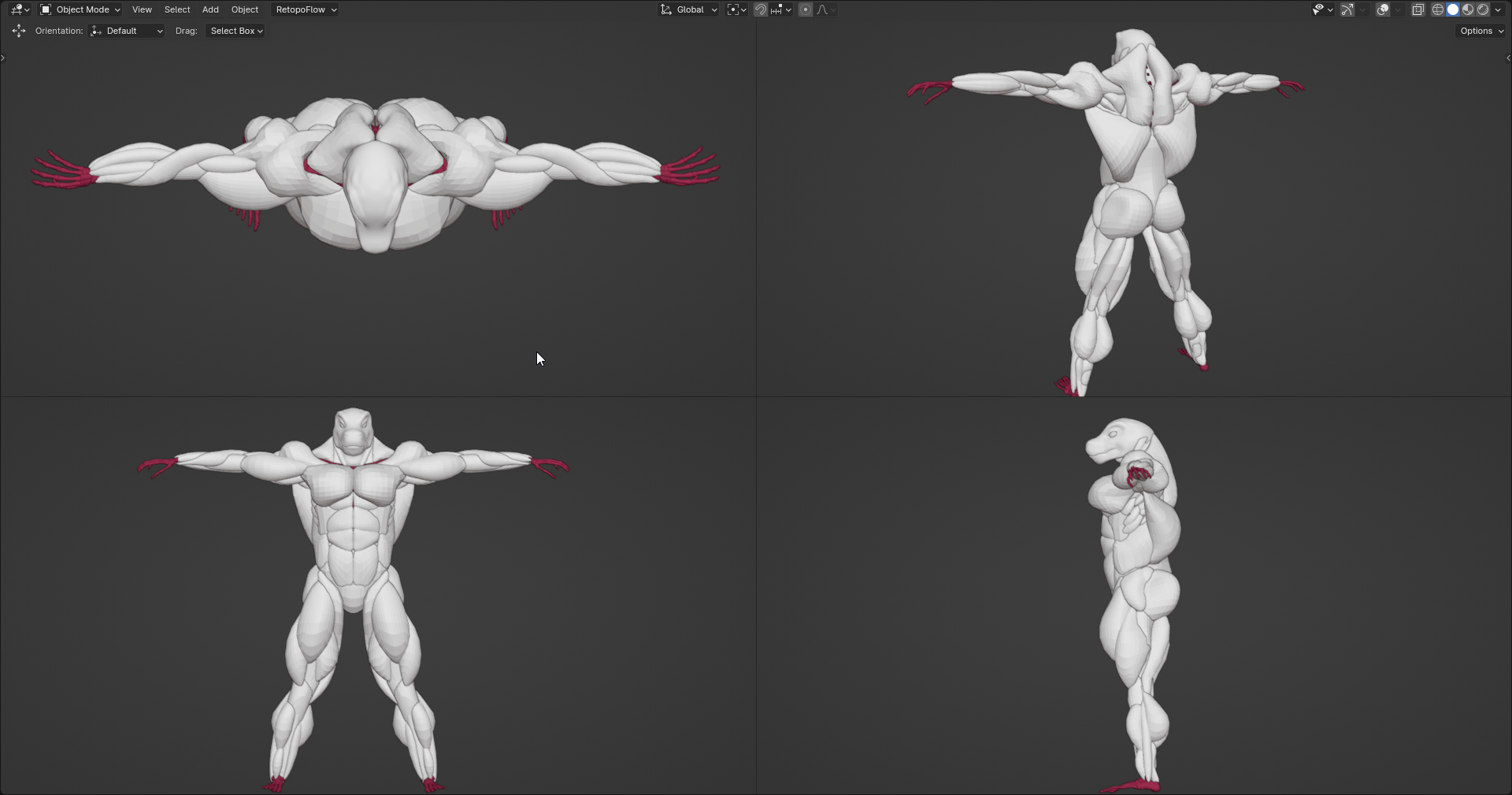Toggle viewport overlays

click(x=1382, y=9)
